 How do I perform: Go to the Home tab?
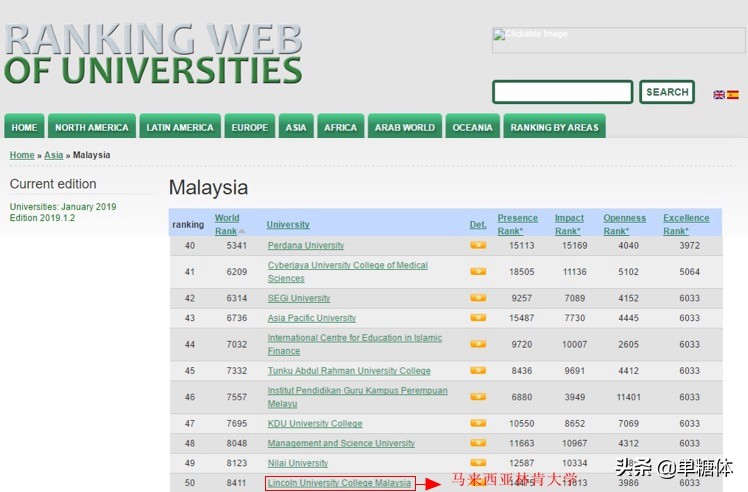click(24, 127)
